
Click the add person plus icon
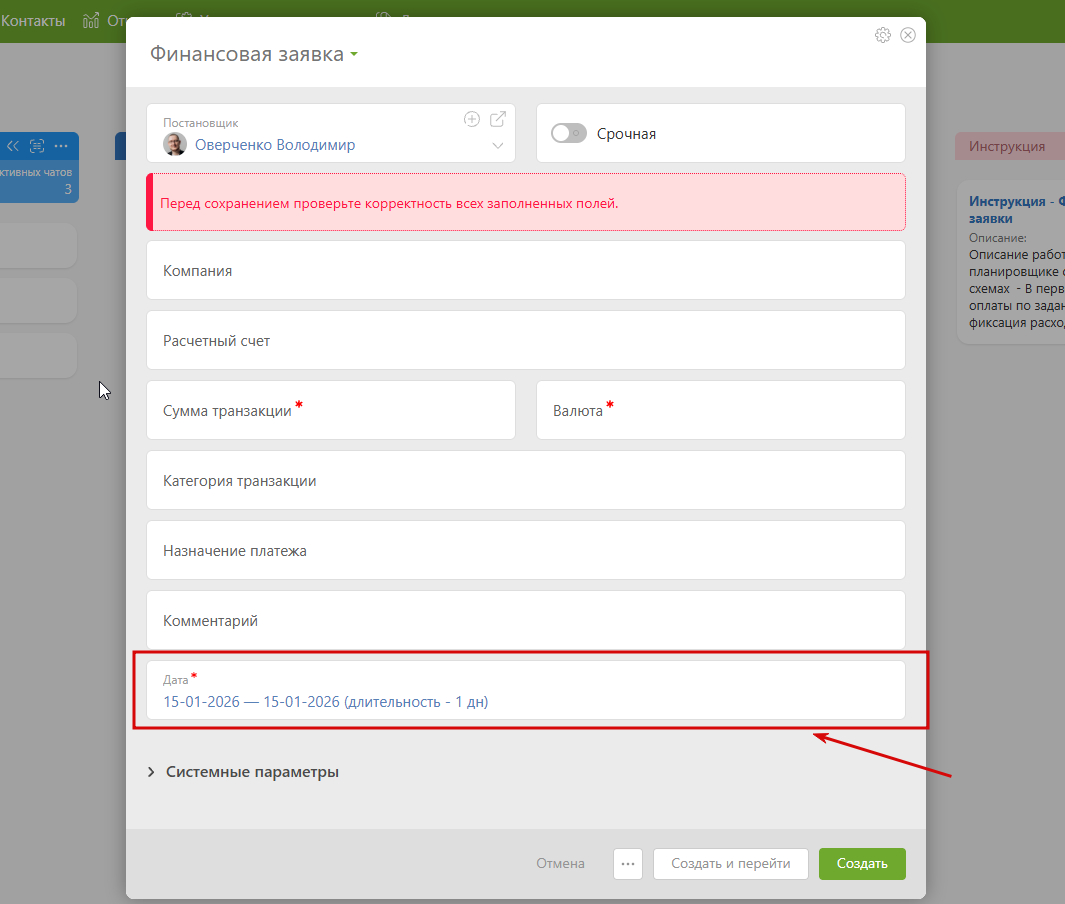tap(471, 120)
